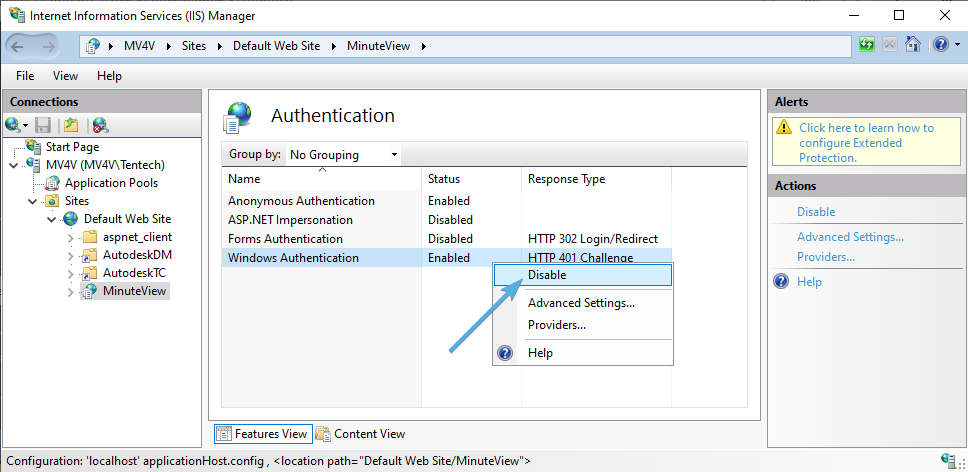This screenshot has height=472, width=968.
Task: Select Forms Authentication row
Action: click(x=446, y=239)
